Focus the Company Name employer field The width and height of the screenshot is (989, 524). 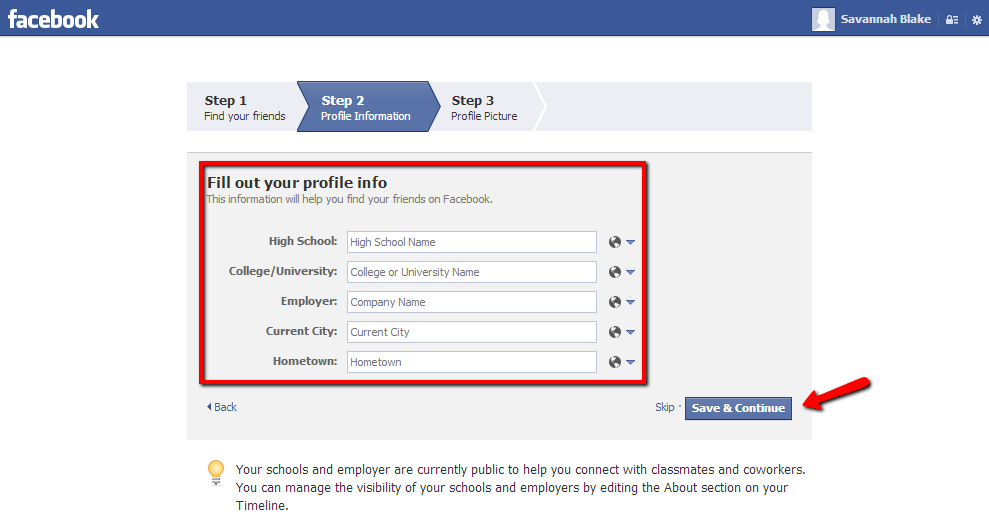[x=471, y=302]
